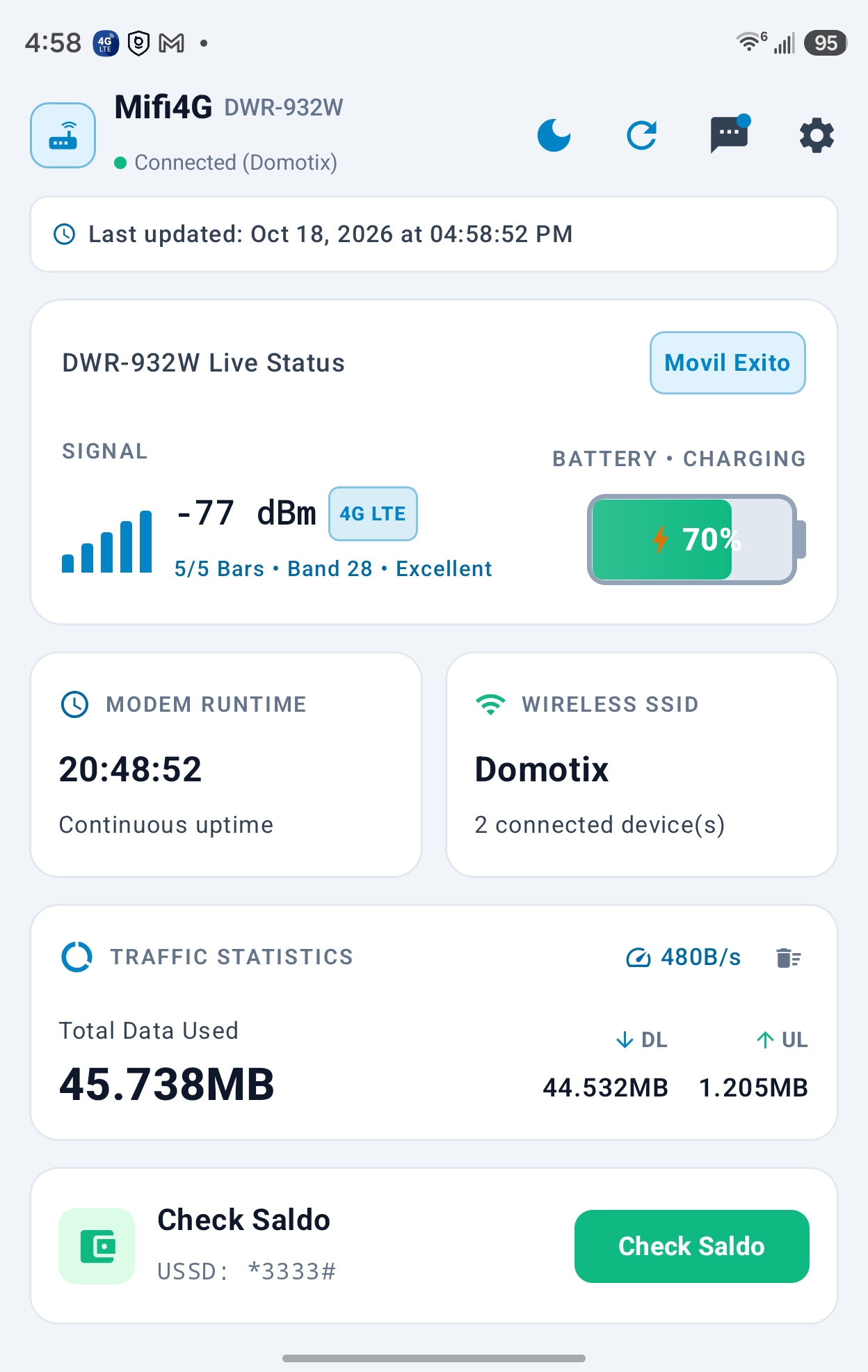The height and width of the screenshot is (1372, 868).
Task: Tap the Movil Exito carrier badge
Action: click(728, 362)
